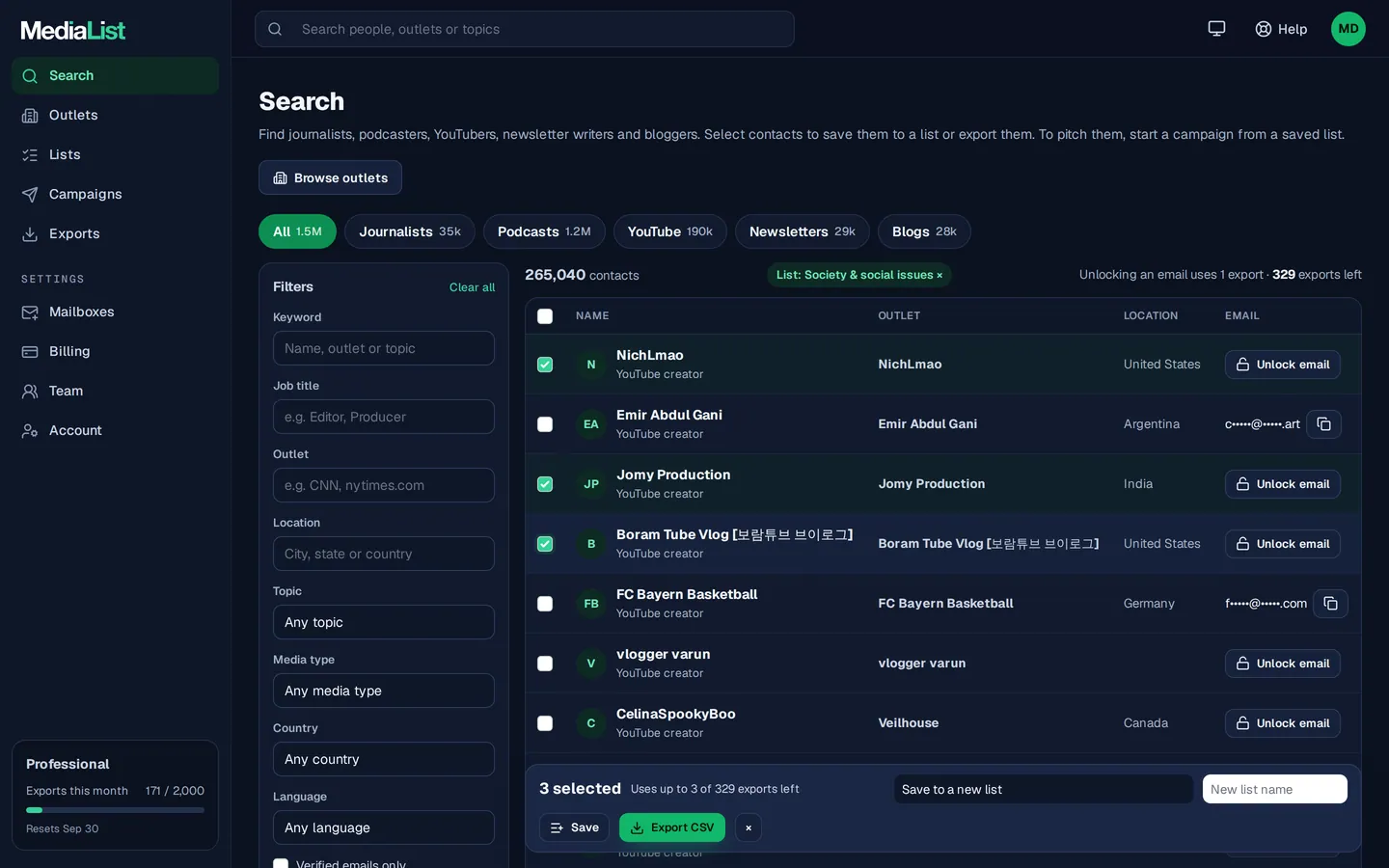
Task: Click the exports this month progress bar
Action: coord(115,810)
